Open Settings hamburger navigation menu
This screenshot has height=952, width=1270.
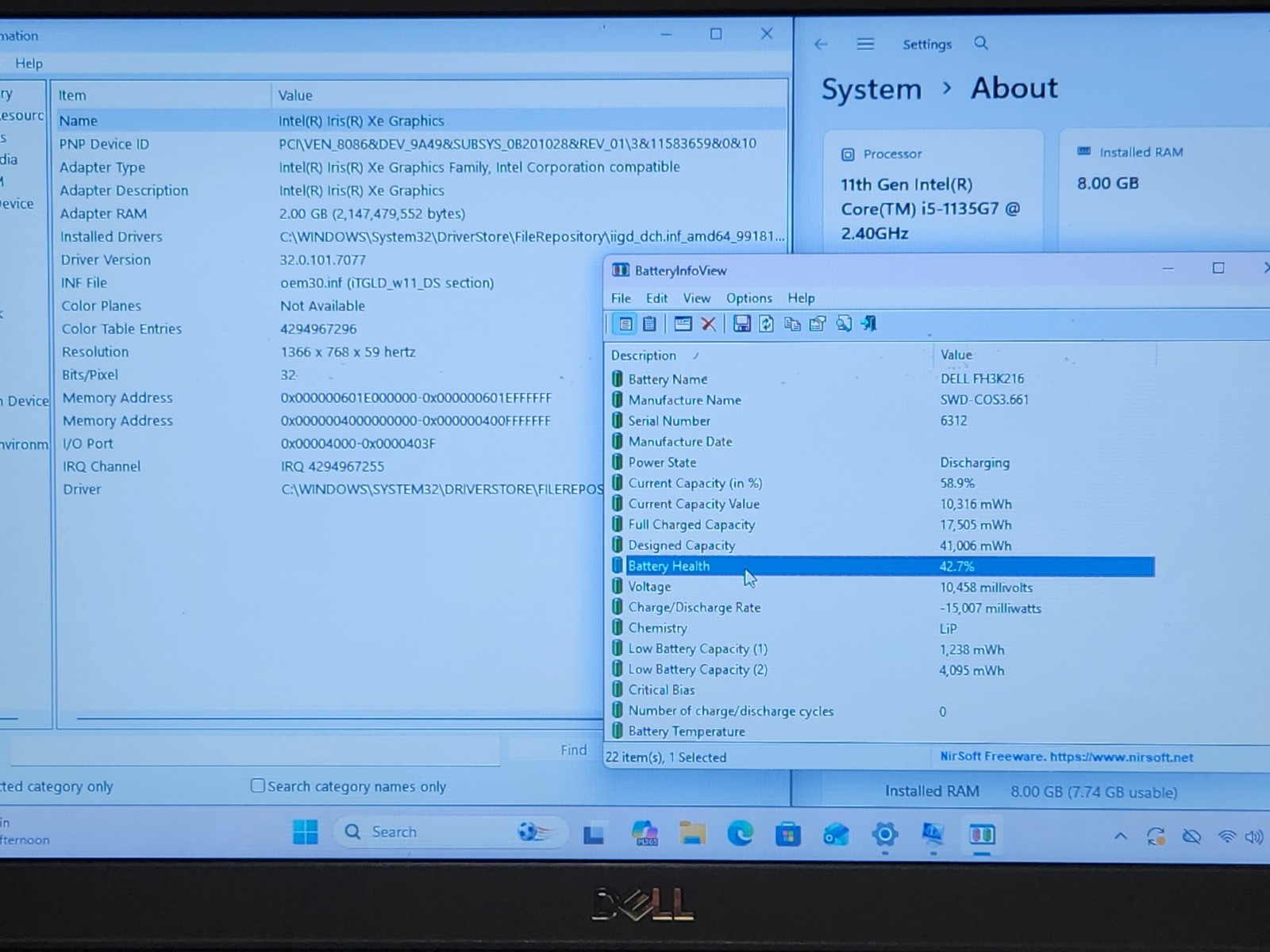point(865,44)
